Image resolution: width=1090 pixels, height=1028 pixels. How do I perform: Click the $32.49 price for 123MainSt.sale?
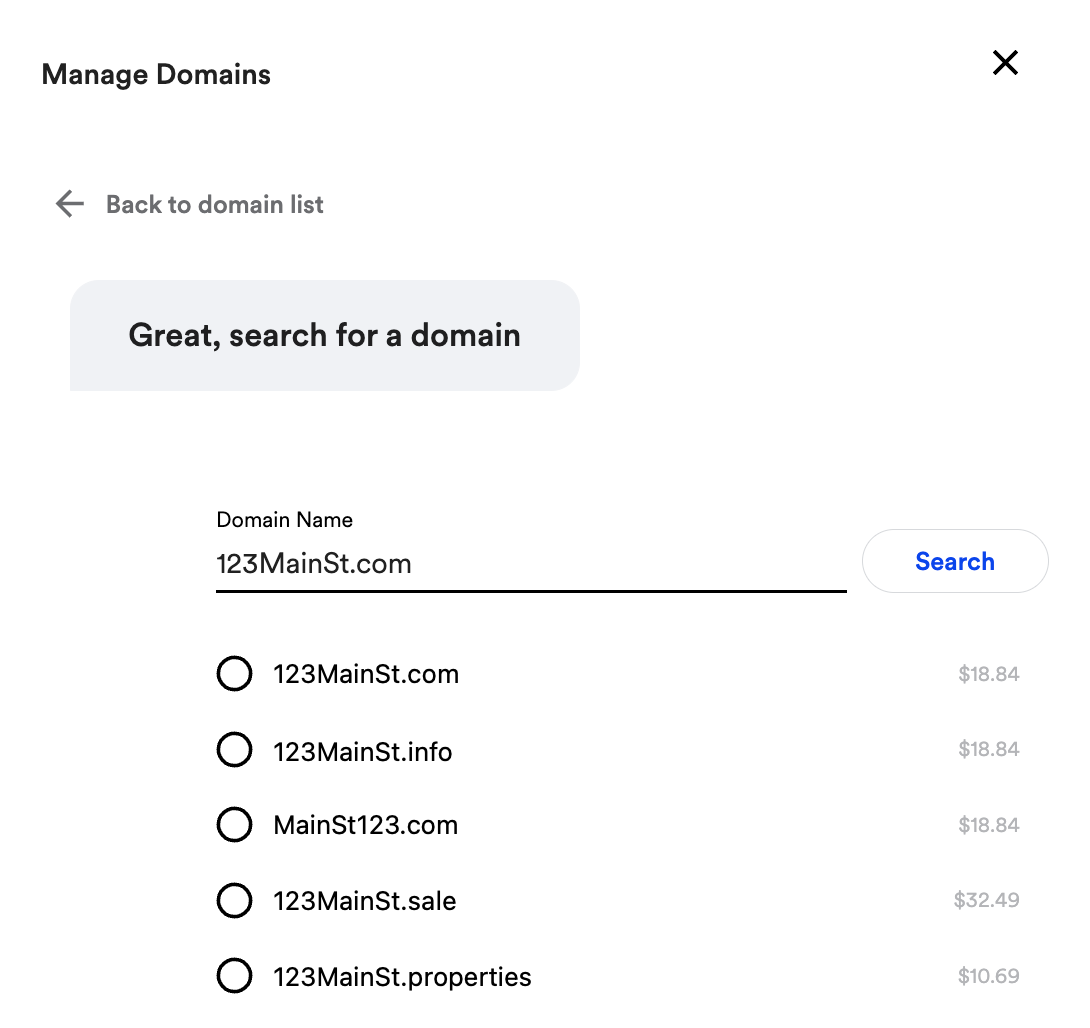(x=986, y=900)
